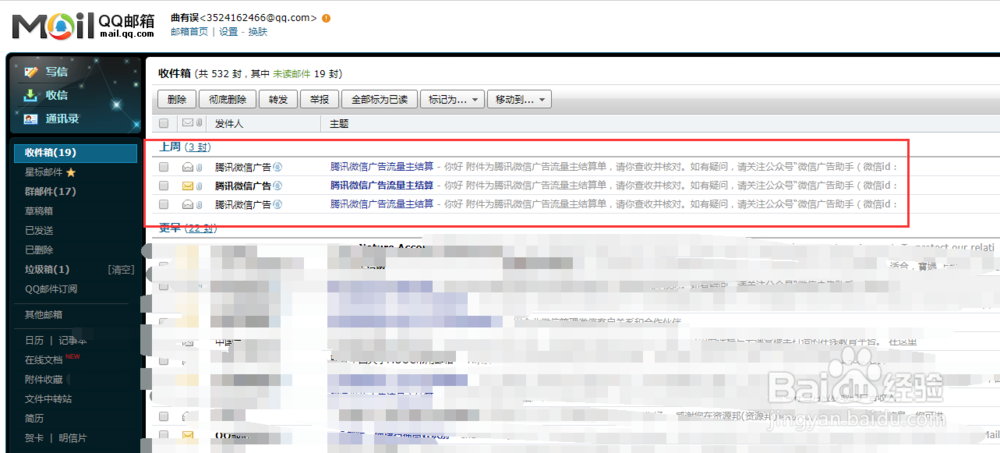The image size is (1000, 453).
Task: Tick the checkbox of the unread 腾讯微信广告 mail
Action: pos(164,186)
